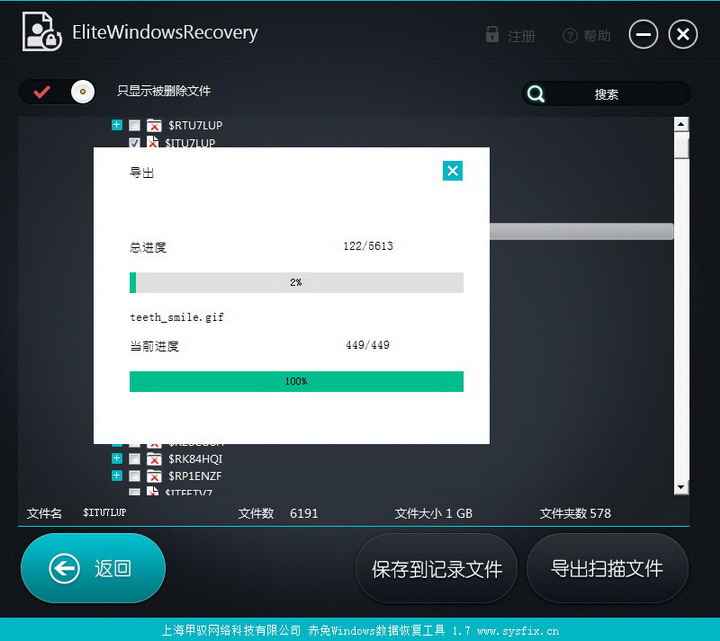The width and height of the screenshot is (720, 641).
Task: Minimize the EliteWindowsRecovery window
Action: [x=643, y=34]
